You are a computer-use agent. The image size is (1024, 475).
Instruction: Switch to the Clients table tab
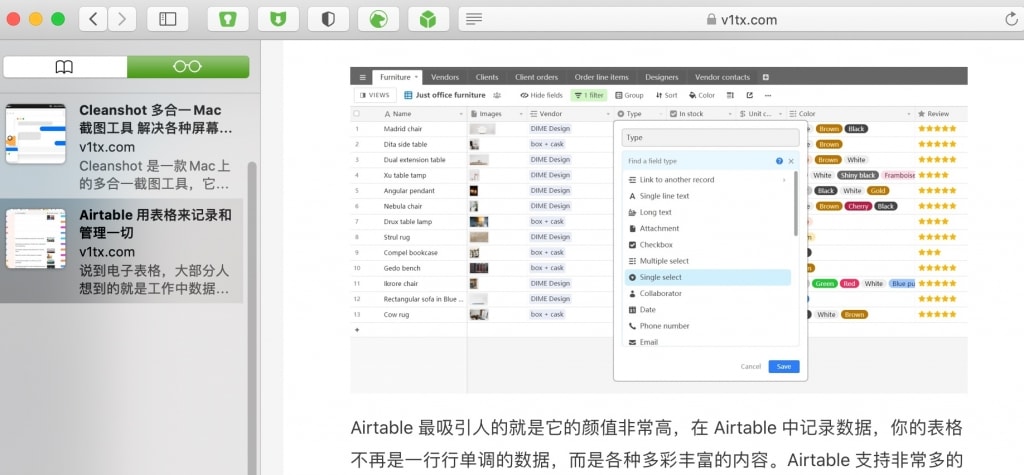(x=487, y=77)
